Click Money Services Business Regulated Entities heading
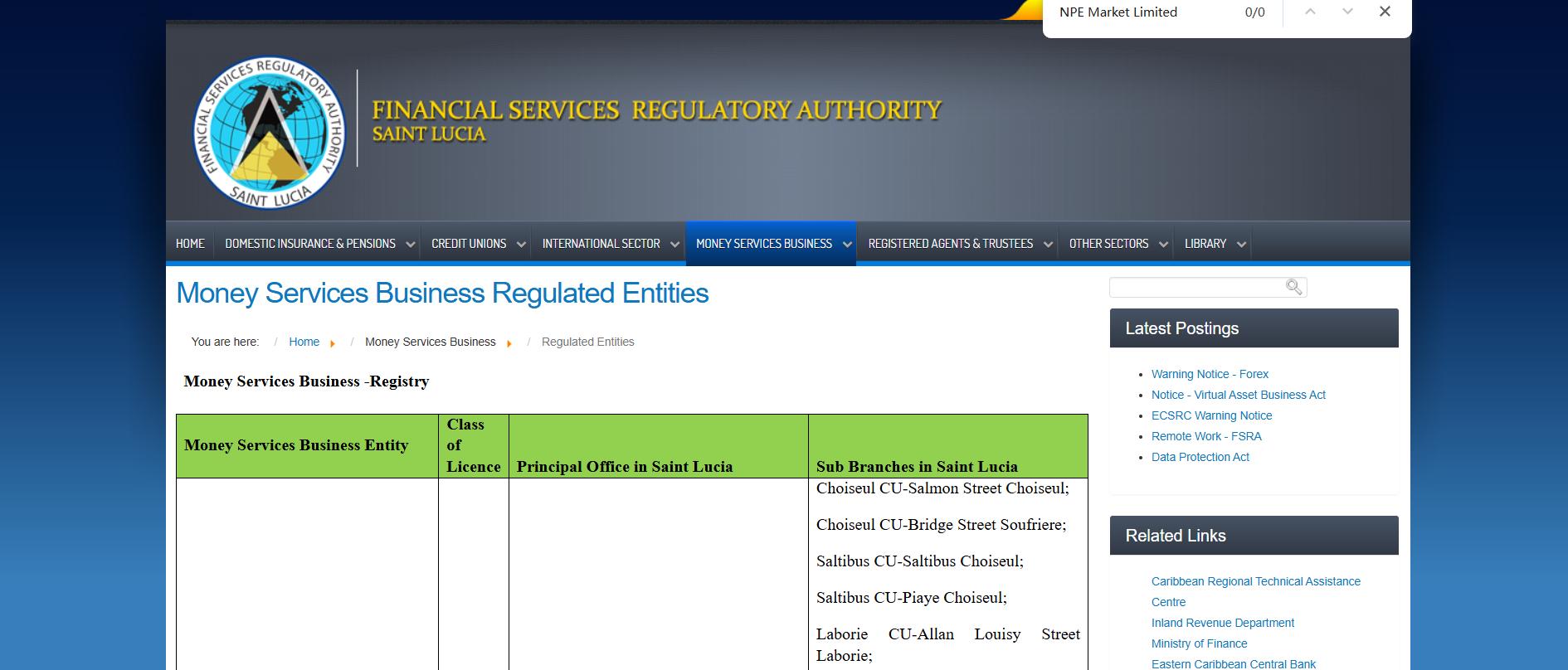The height and width of the screenshot is (670, 1568). (x=442, y=294)
